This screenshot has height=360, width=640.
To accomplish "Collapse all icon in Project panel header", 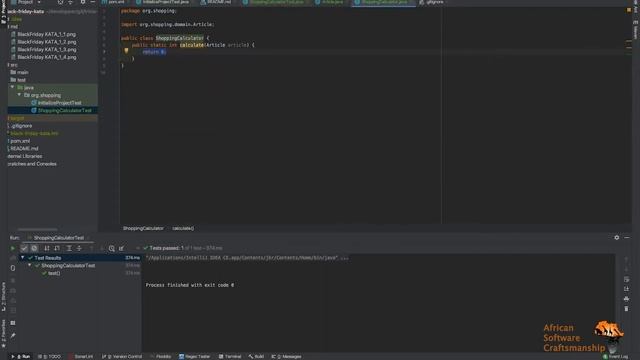I will click(x=70, y=2).
